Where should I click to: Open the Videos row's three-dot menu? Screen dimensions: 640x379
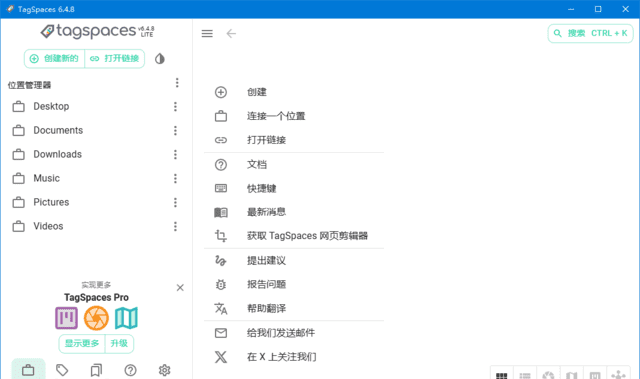point(175,226)
